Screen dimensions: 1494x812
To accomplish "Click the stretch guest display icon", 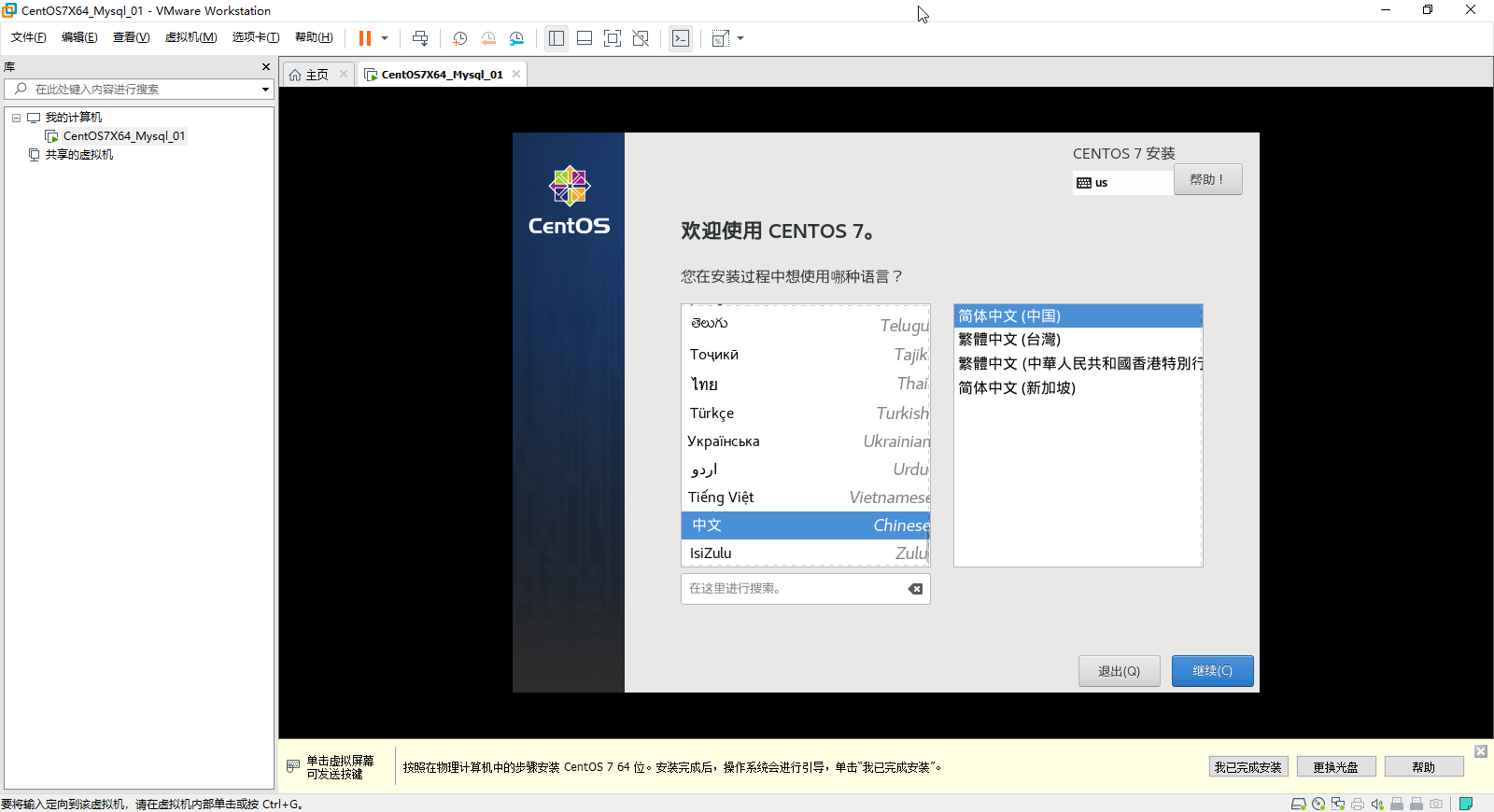I will [721, 38].
